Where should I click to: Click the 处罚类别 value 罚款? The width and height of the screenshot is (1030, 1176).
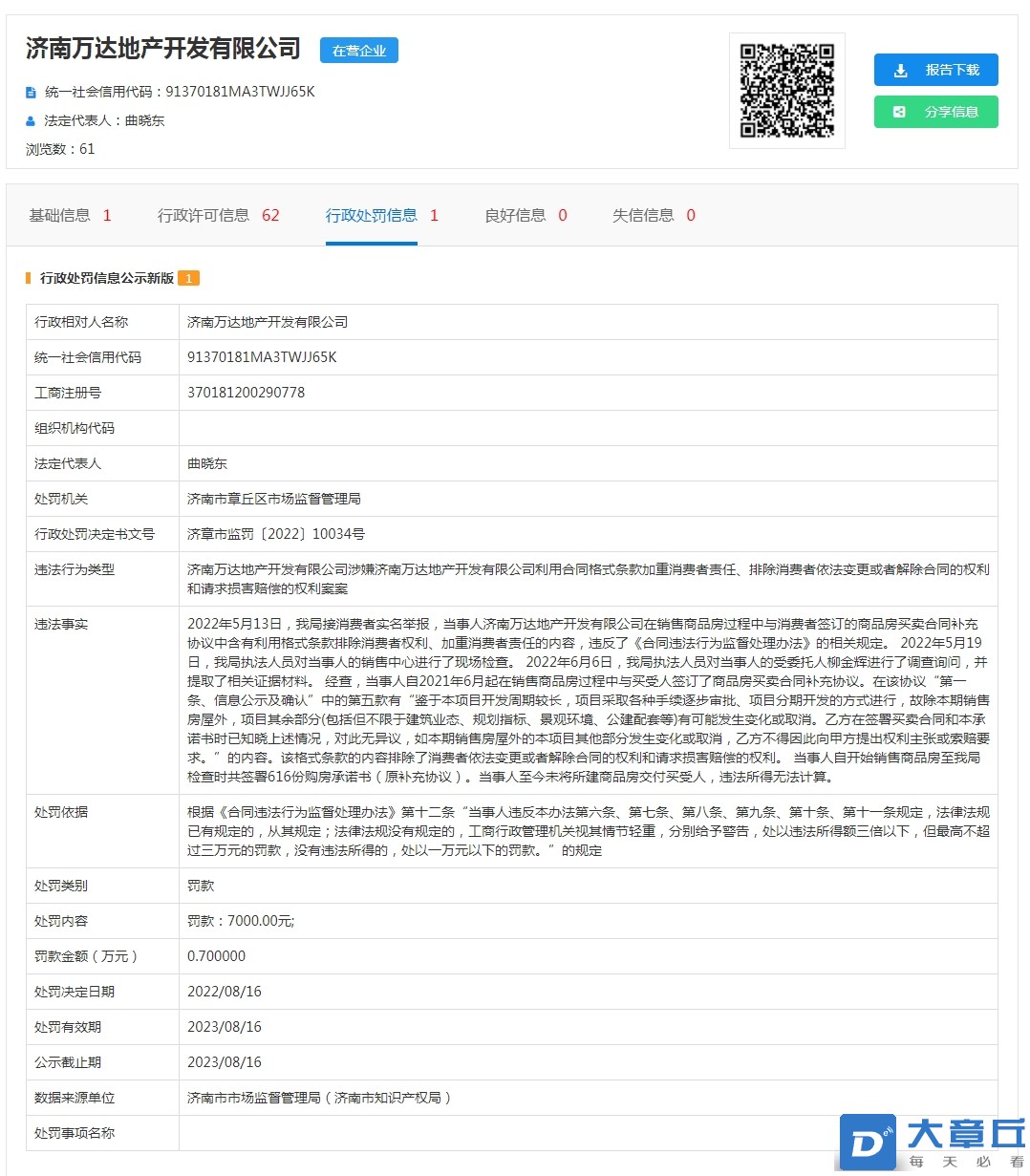[x=201, y=886]
